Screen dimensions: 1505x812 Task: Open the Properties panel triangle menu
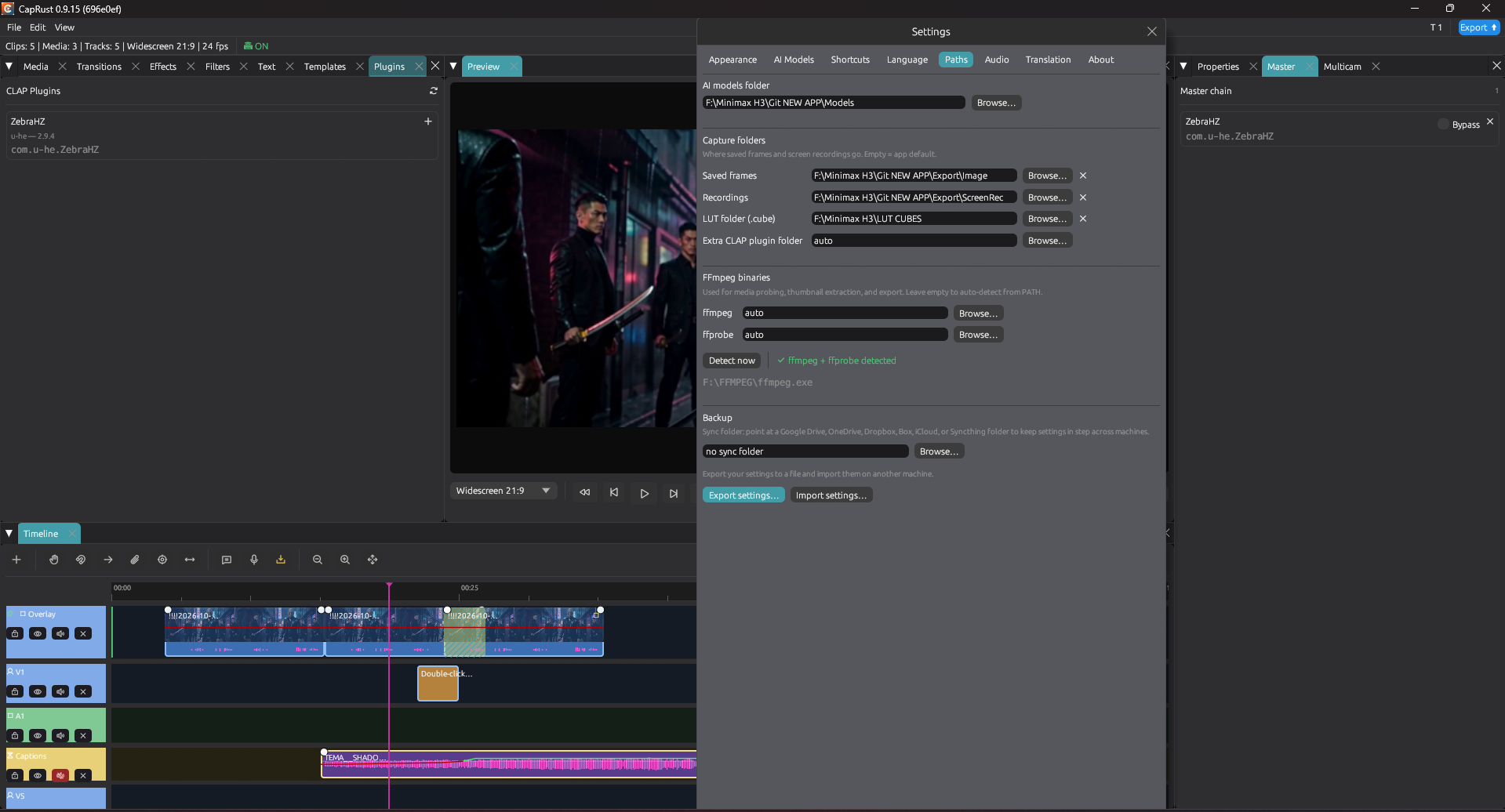(x=1183, y=67)
